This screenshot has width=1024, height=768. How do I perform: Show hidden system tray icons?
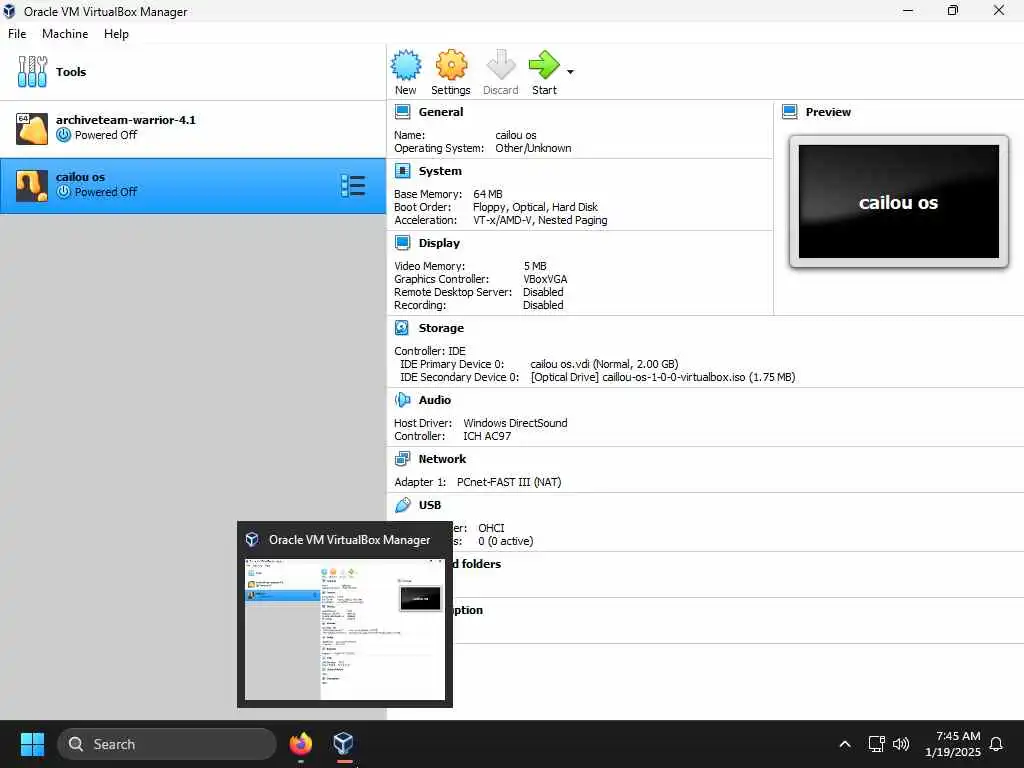844,744
